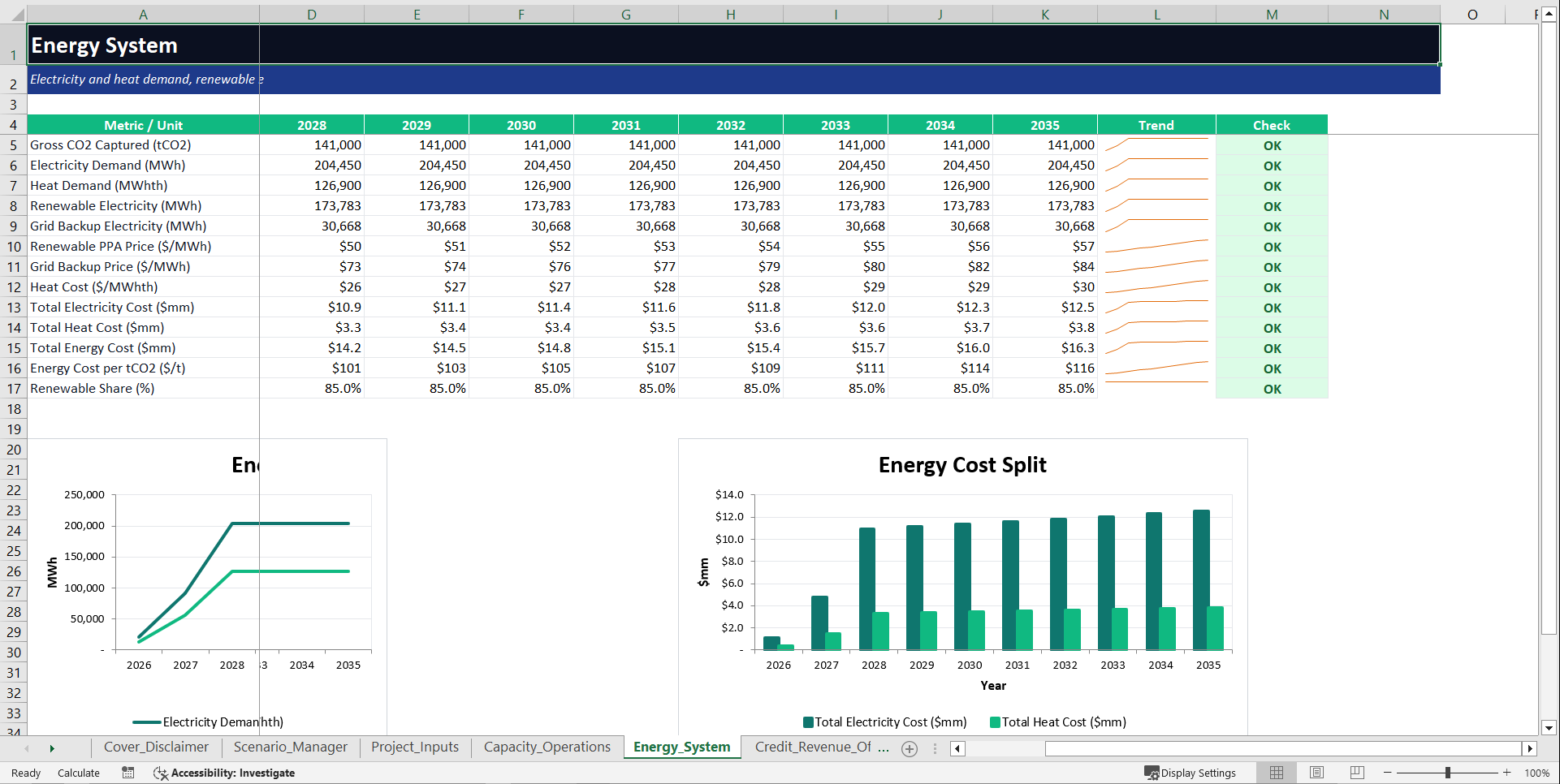Select the Check header cell
Screen dimensions: 1560x784
coord(1272,125)
